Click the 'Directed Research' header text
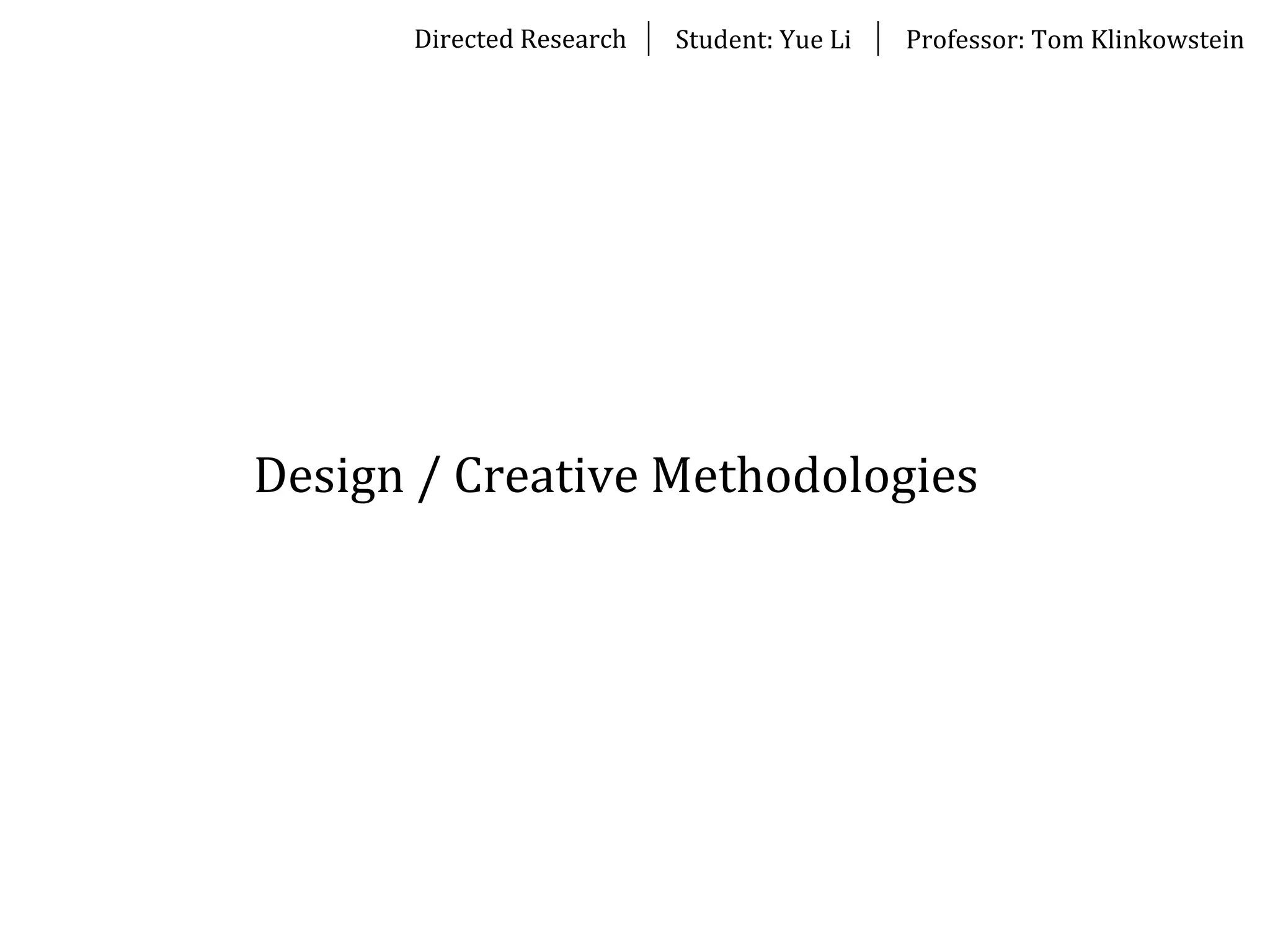The width and height of the screenshot is (1270, 952). [520, 40]
